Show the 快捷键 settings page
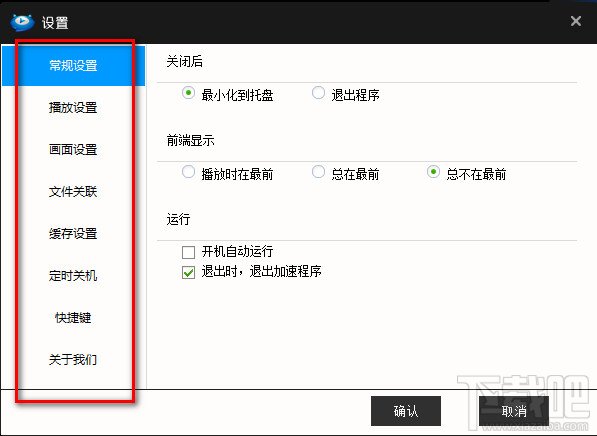 point(73,317)
